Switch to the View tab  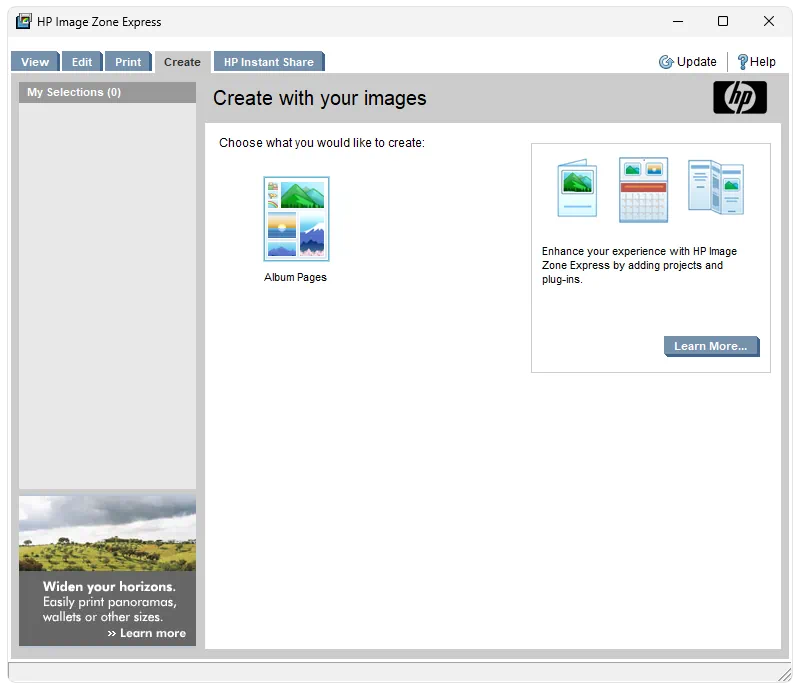pos(35,62)
